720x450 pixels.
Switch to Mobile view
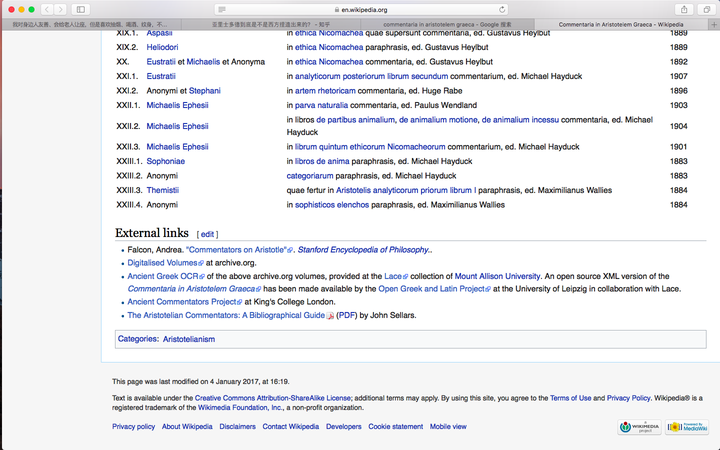tap(448, 427)
